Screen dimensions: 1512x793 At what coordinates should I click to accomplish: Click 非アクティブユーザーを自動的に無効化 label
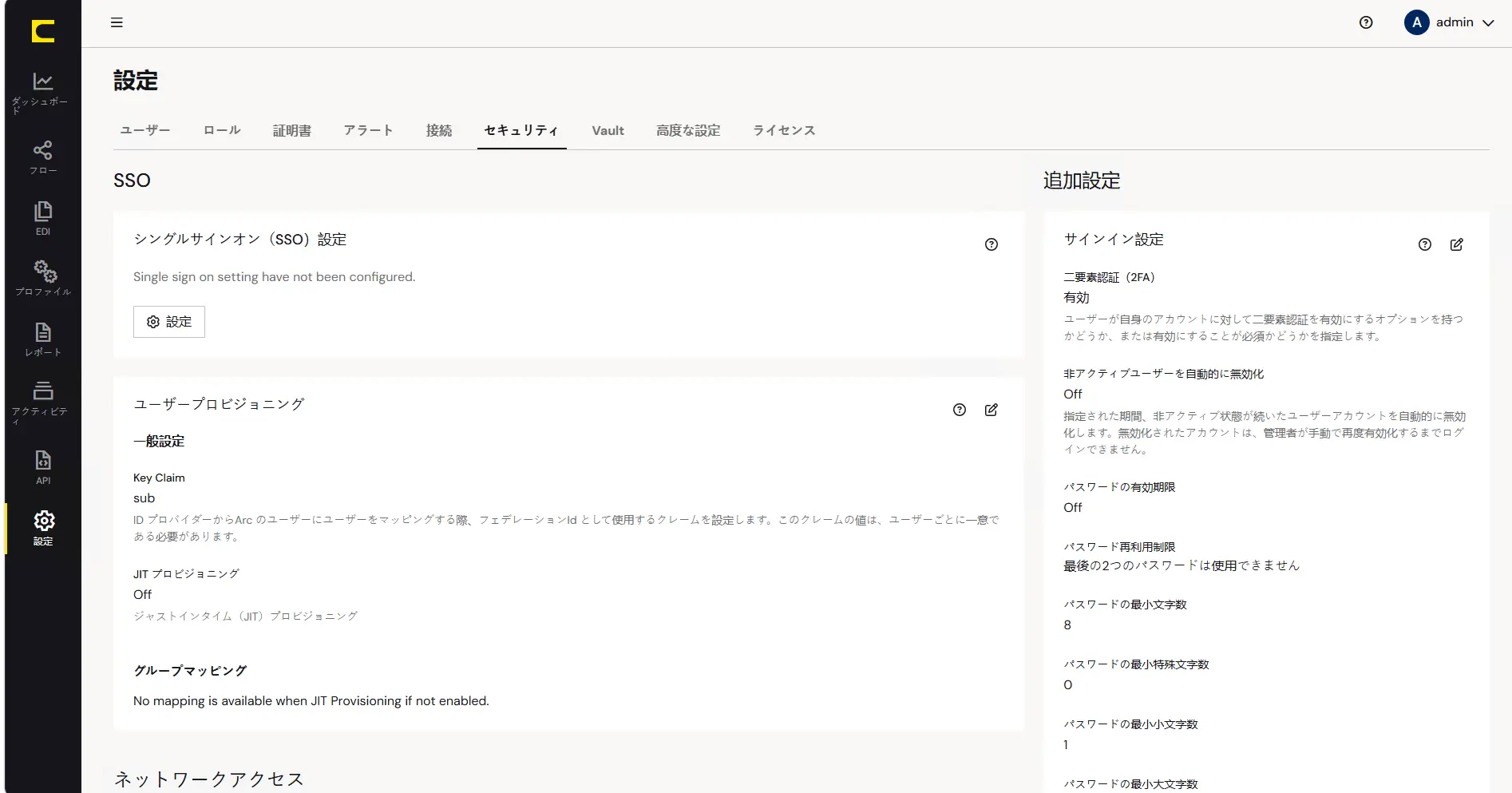(1163, 374)
